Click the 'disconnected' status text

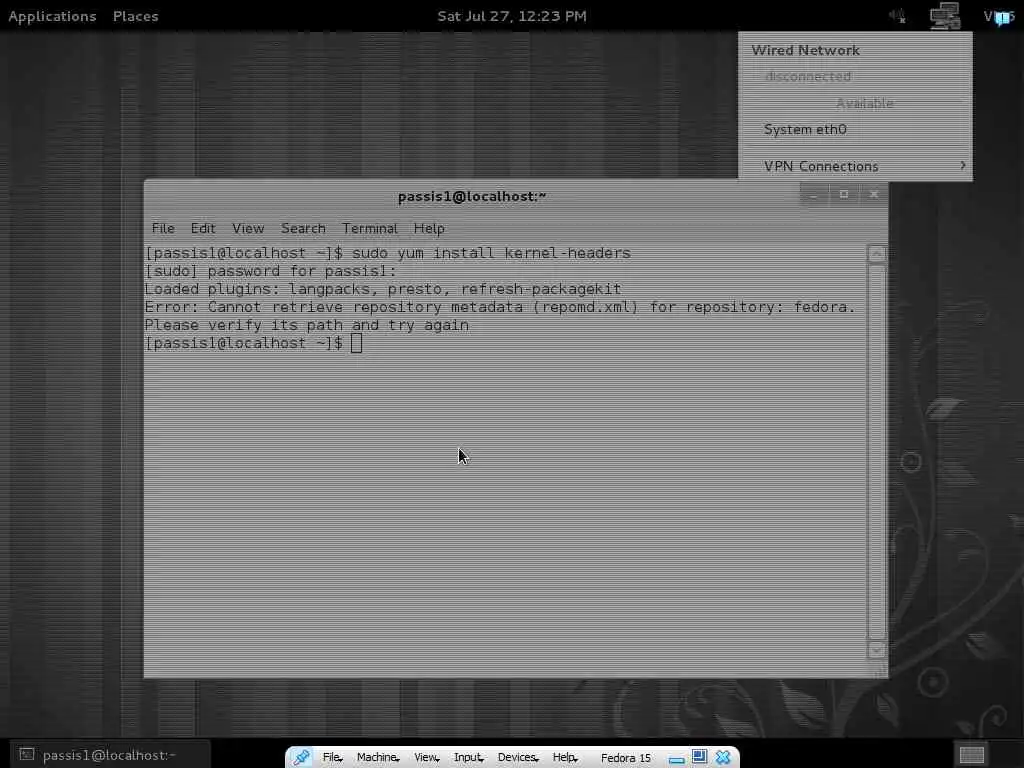(x=808, y=76)
